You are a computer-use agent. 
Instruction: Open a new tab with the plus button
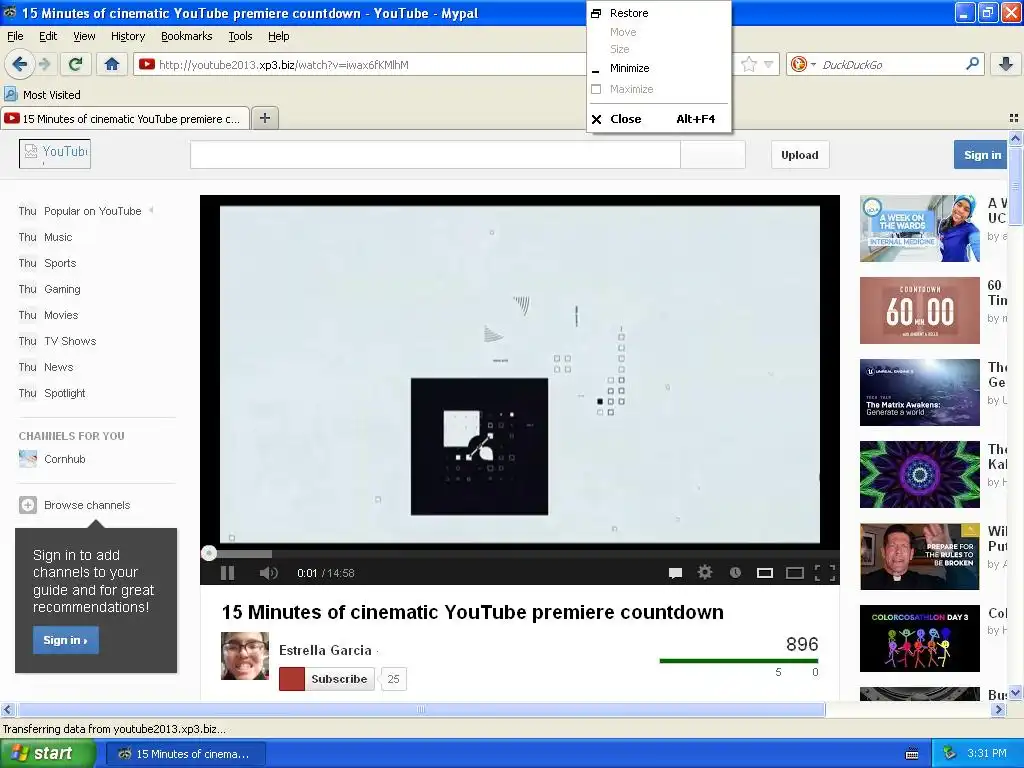(264, 118)
